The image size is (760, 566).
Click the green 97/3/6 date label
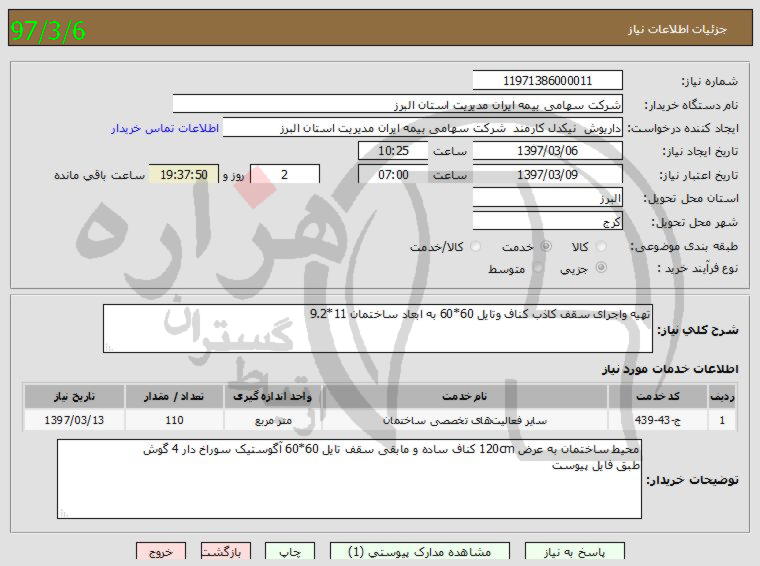(48, 30)
